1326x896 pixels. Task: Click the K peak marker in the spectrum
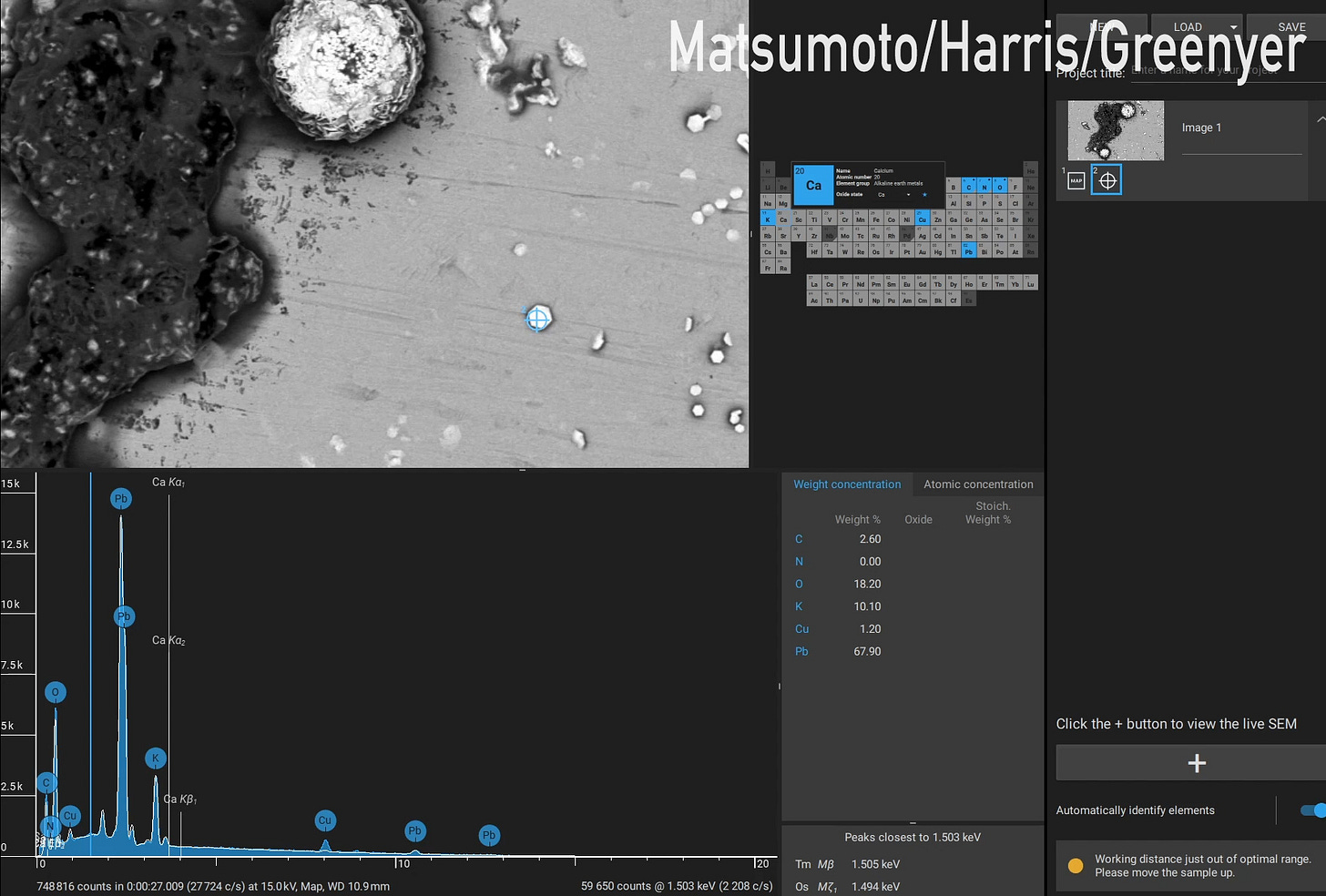pyautogui.click(x=156, y=759)
